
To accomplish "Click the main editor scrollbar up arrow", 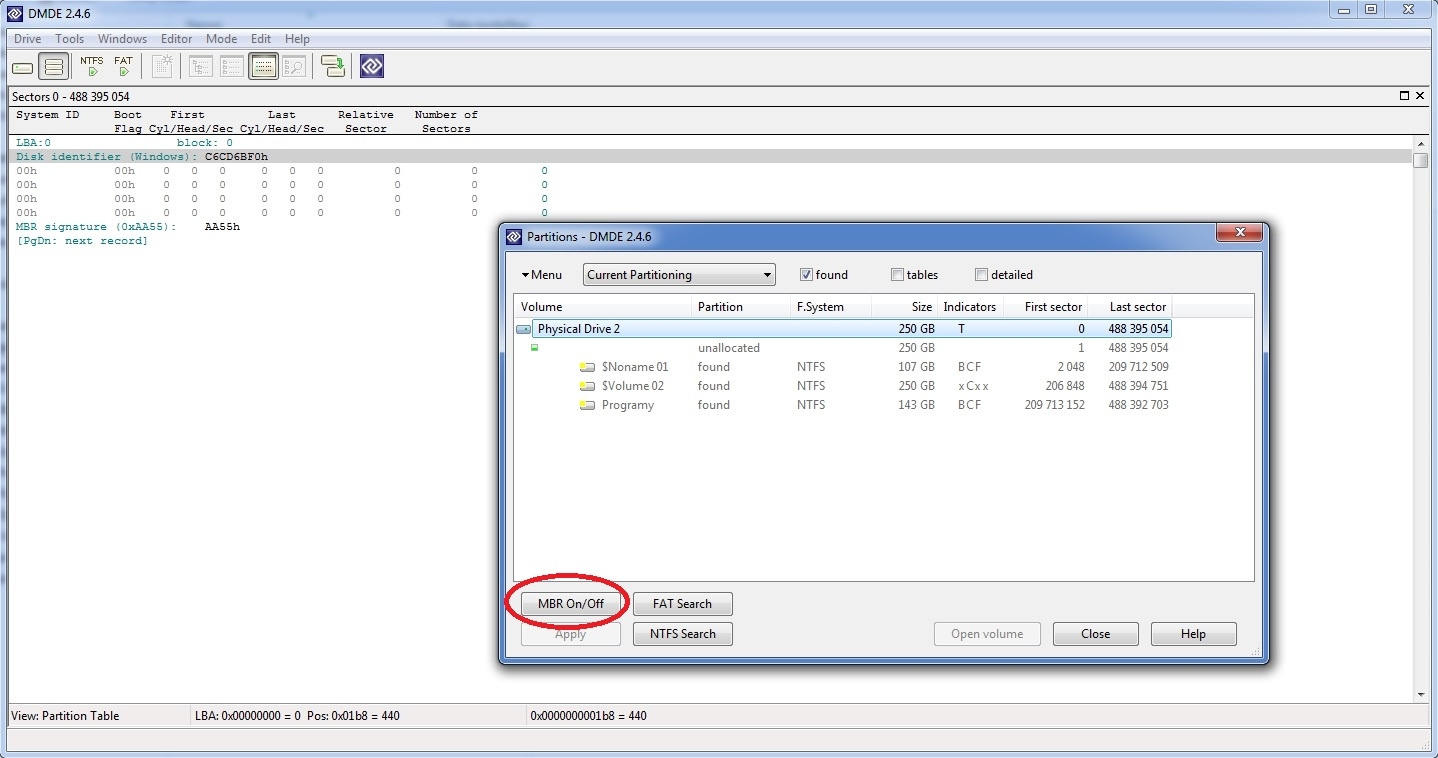I will (1421, 145).
